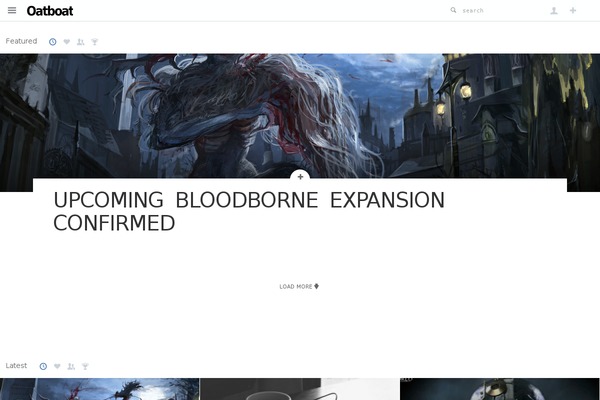This screenshot has width=600, height=400.
Task: Click the Latest section label
Action: tap(16, 366)
